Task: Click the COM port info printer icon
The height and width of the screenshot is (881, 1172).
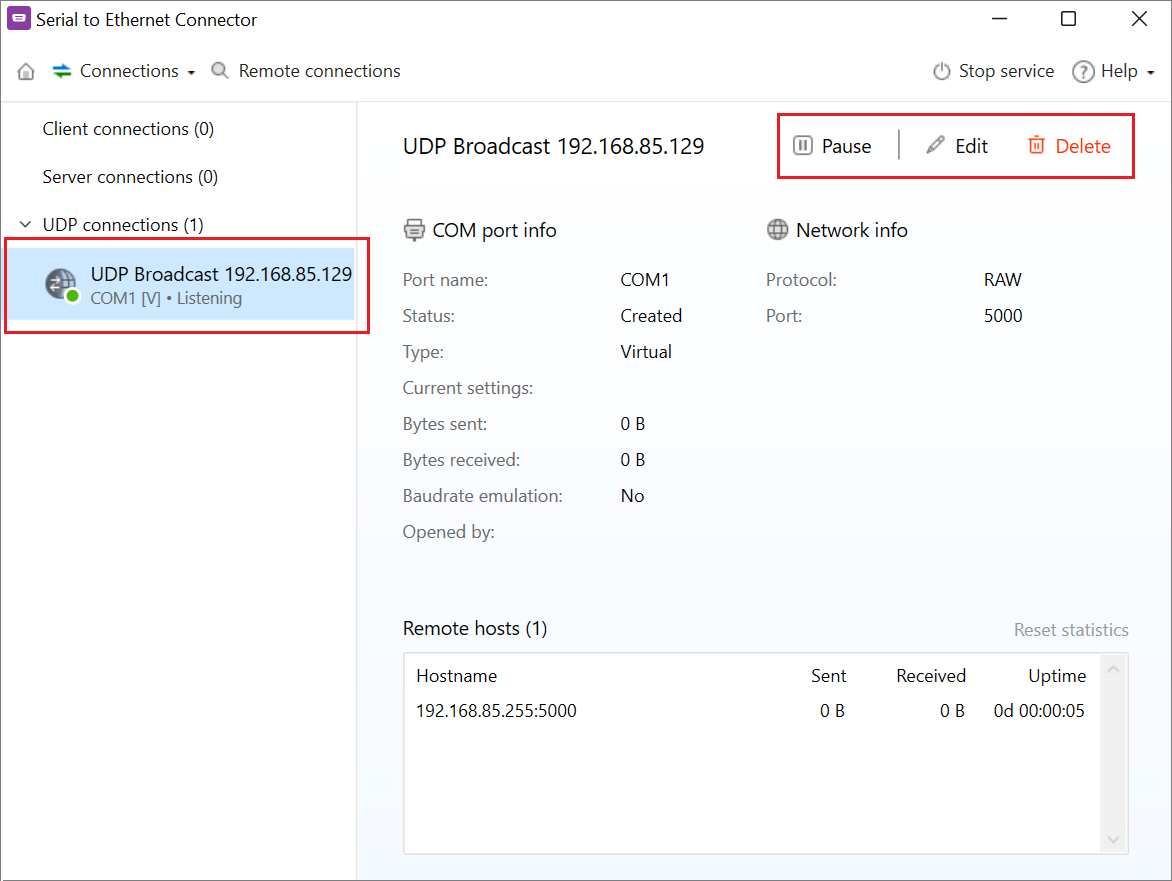Action: (x=414, y=230)
